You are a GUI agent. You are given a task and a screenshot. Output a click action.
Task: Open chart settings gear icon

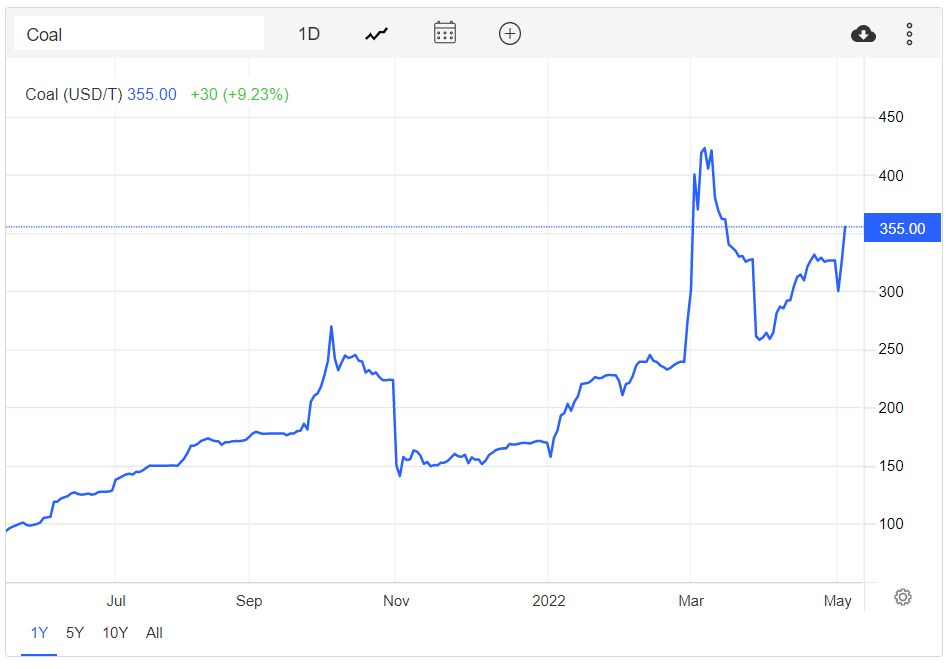coord(903,597)
